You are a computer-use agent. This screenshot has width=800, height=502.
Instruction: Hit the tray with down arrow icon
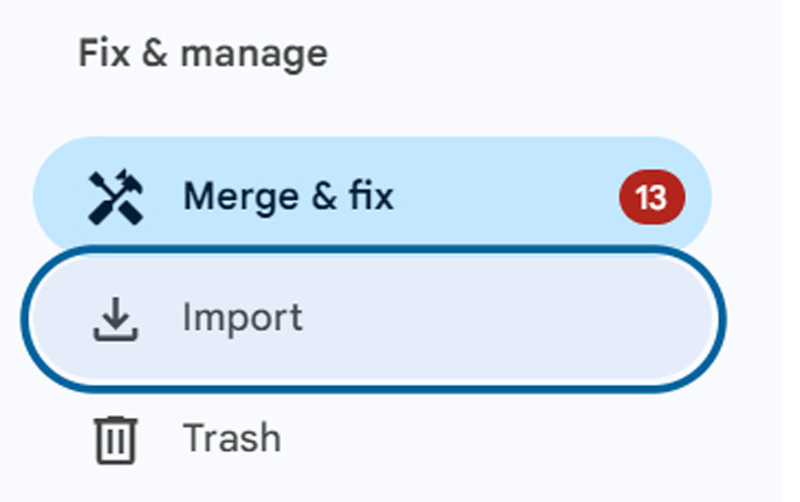click(115, 319)
